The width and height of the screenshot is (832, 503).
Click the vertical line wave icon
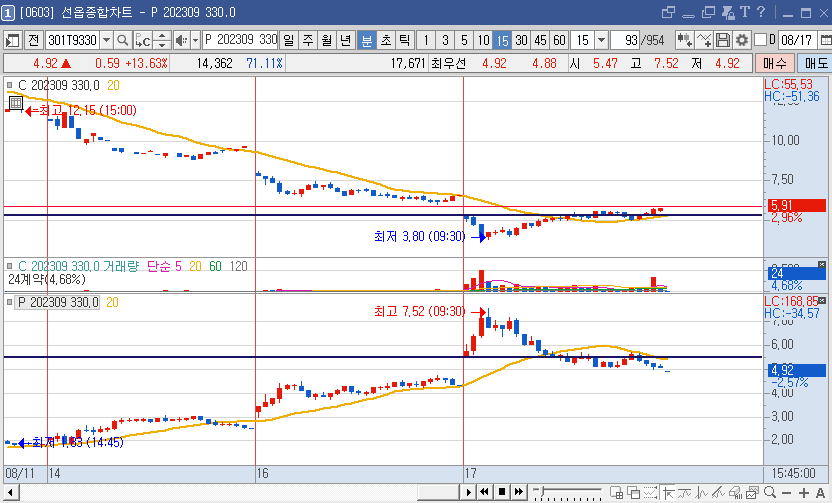click(x=701, y=492)
